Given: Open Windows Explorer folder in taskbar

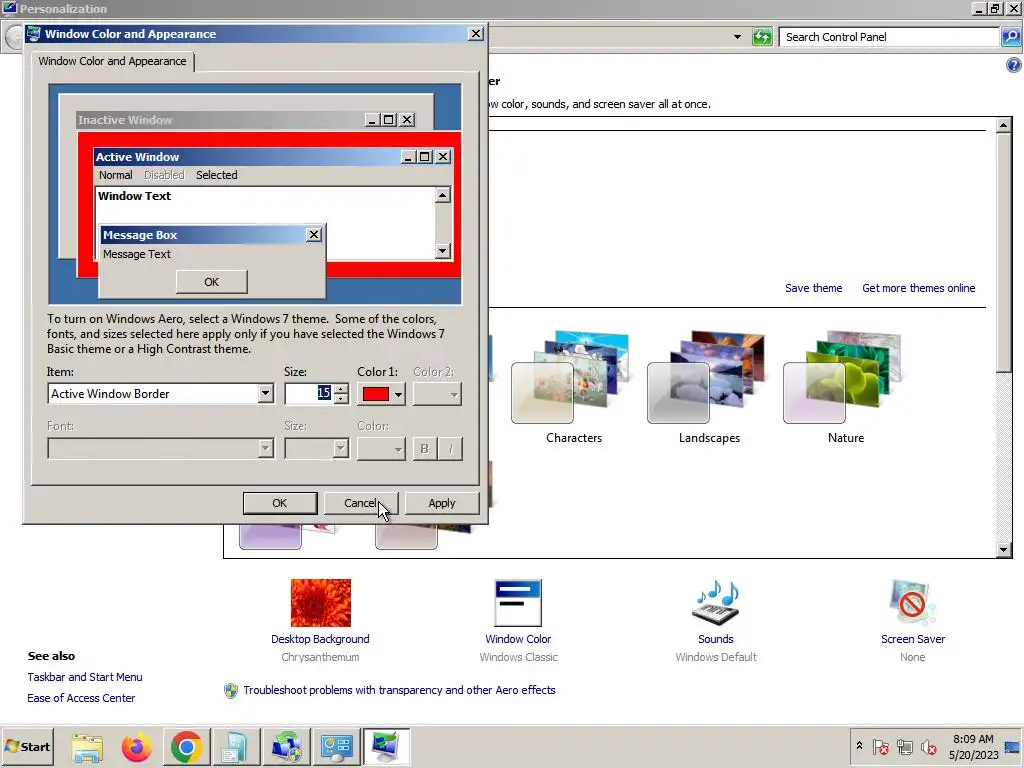Looking at the screenshot, I should tap(87, 746).
